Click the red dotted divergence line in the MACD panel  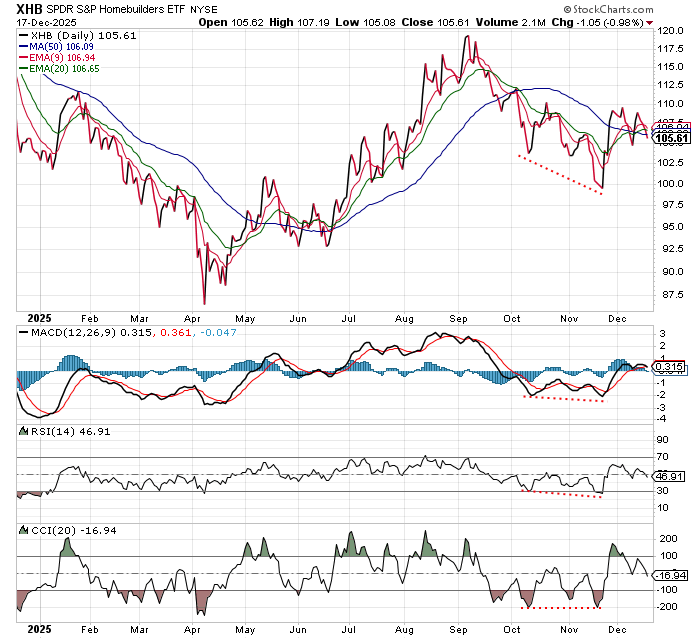(x=564, y=398)
